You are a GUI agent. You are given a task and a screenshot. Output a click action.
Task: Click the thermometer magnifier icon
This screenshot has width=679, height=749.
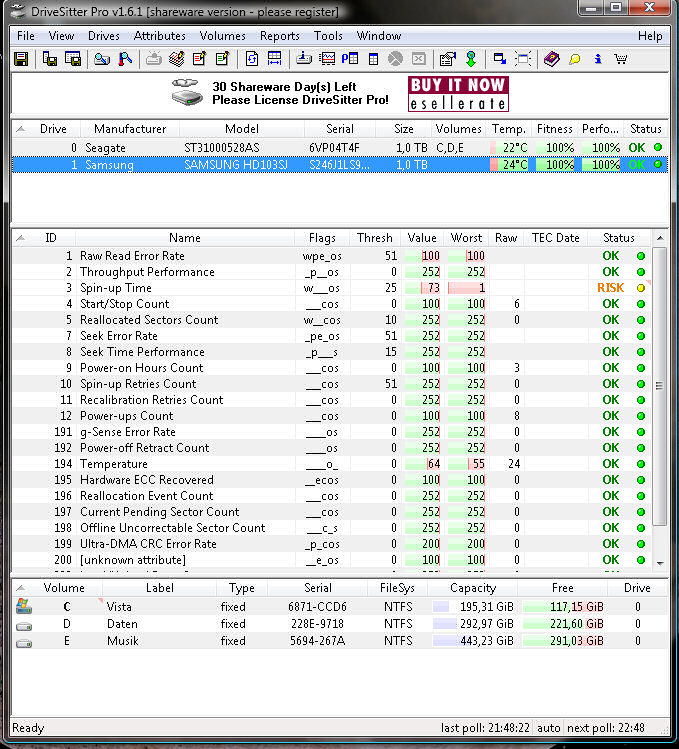coord(125,59)
